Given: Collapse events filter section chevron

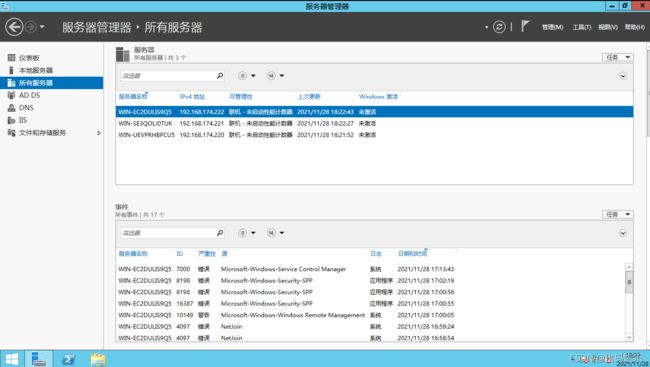Looking at the screenshot, I should coord(623,233).
